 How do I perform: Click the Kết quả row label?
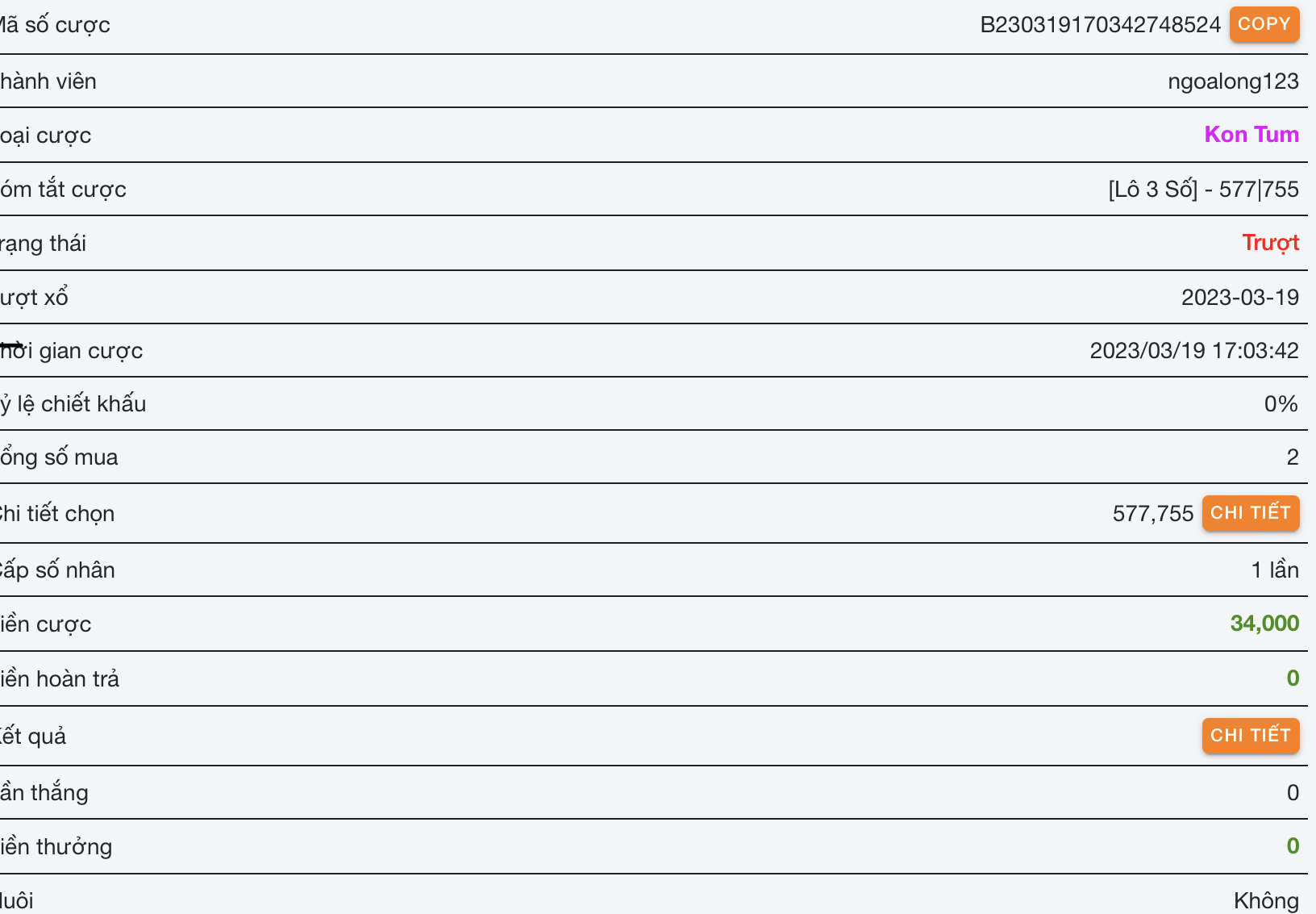(33, 737)
